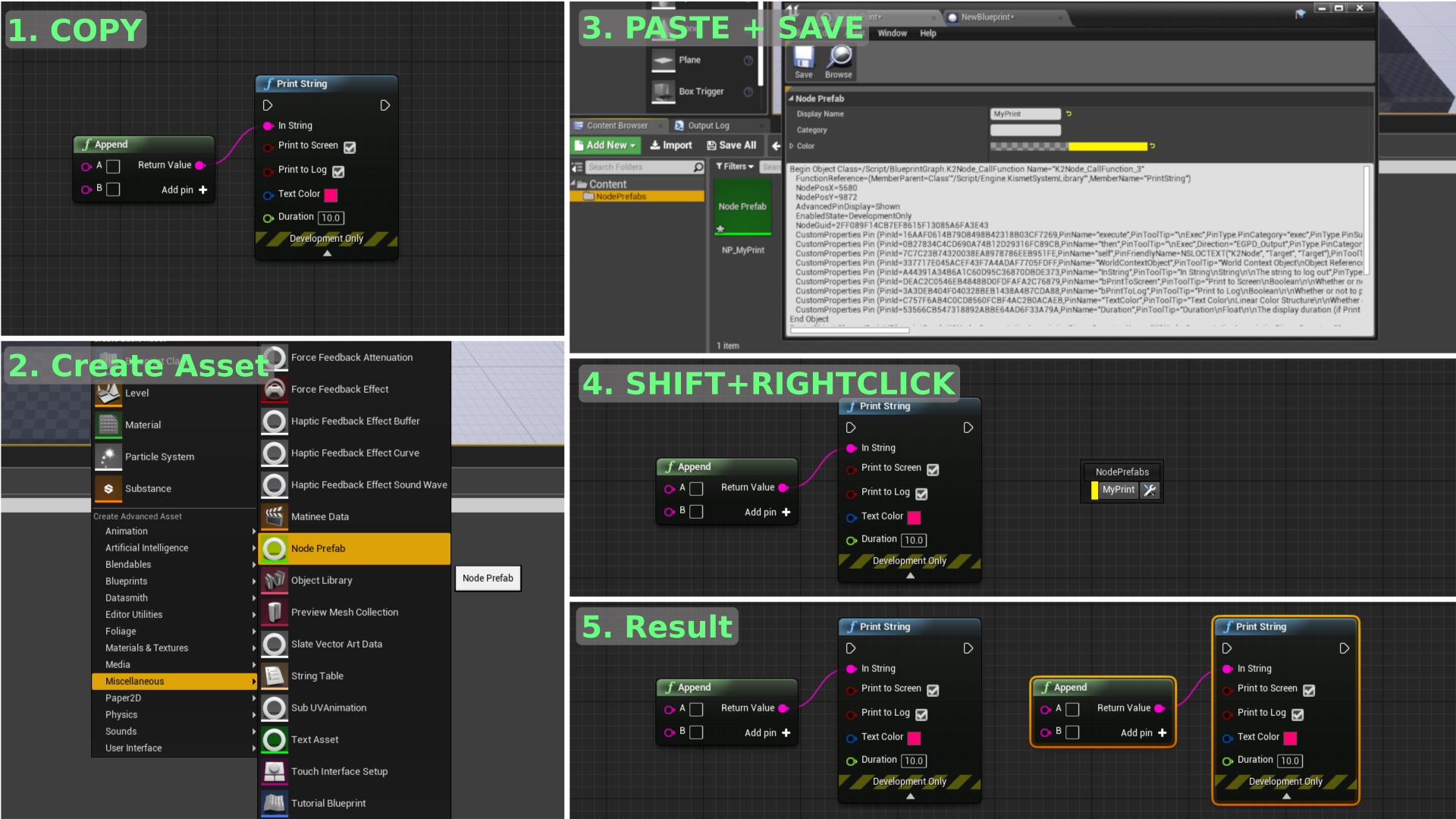The image size is (1456, 819).
Task: Click the Text Color pink swatch
Action: (331, 195)
